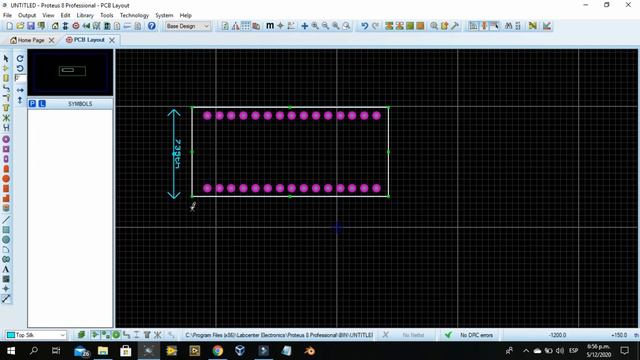Select the Connectivity Highlight tool
The height and width of the screenshot is (360, 640).
pos(6,127)
